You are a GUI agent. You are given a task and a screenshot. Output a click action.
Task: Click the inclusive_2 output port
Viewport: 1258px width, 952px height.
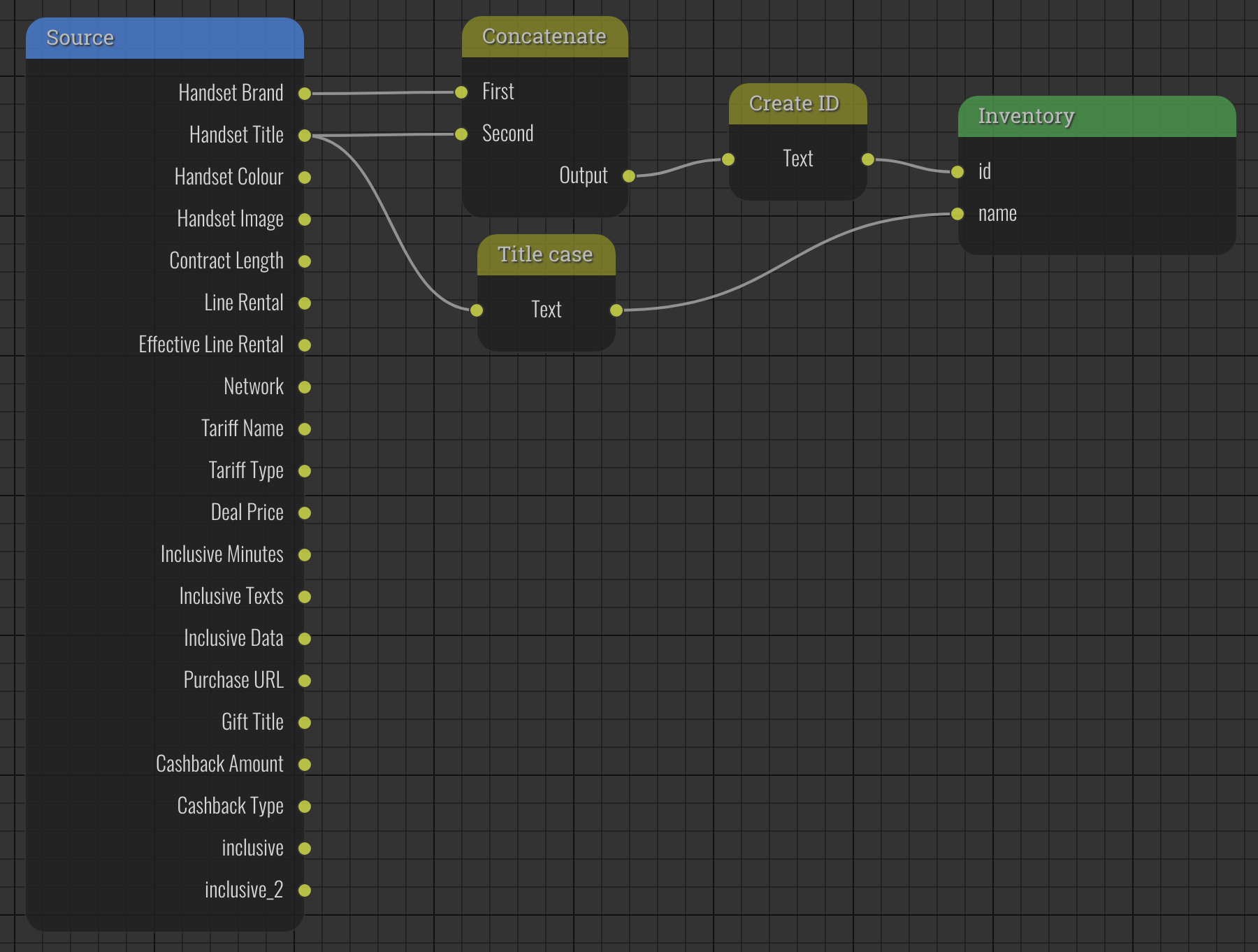point(305,890)
